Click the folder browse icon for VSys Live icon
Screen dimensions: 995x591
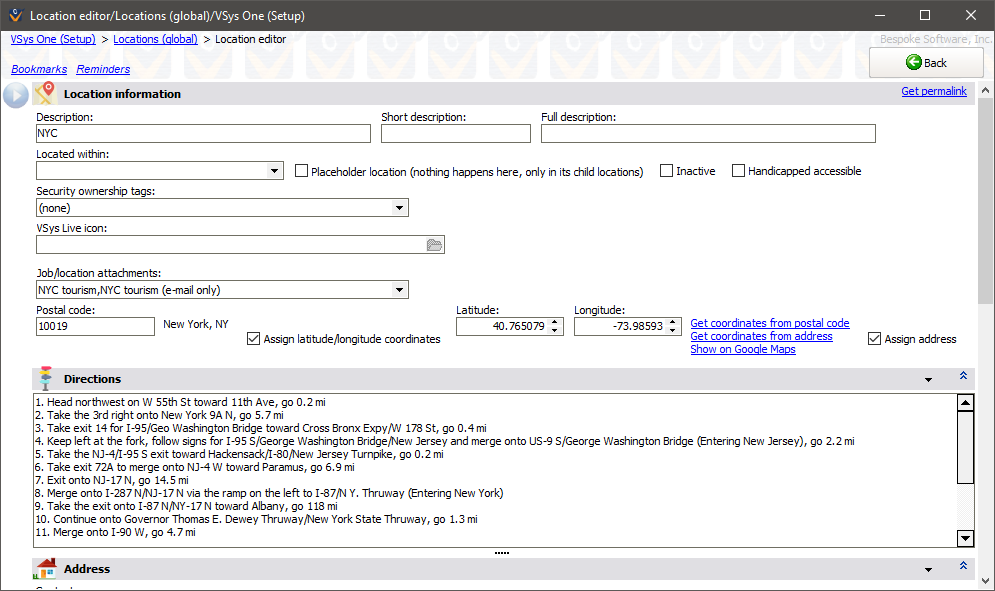[x=434, y=245]
